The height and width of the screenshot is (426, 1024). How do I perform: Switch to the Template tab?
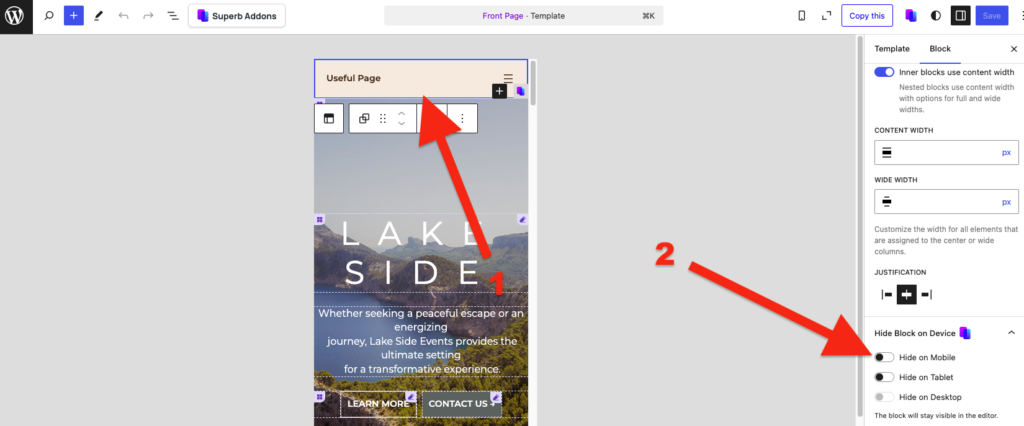coord(892,49)
